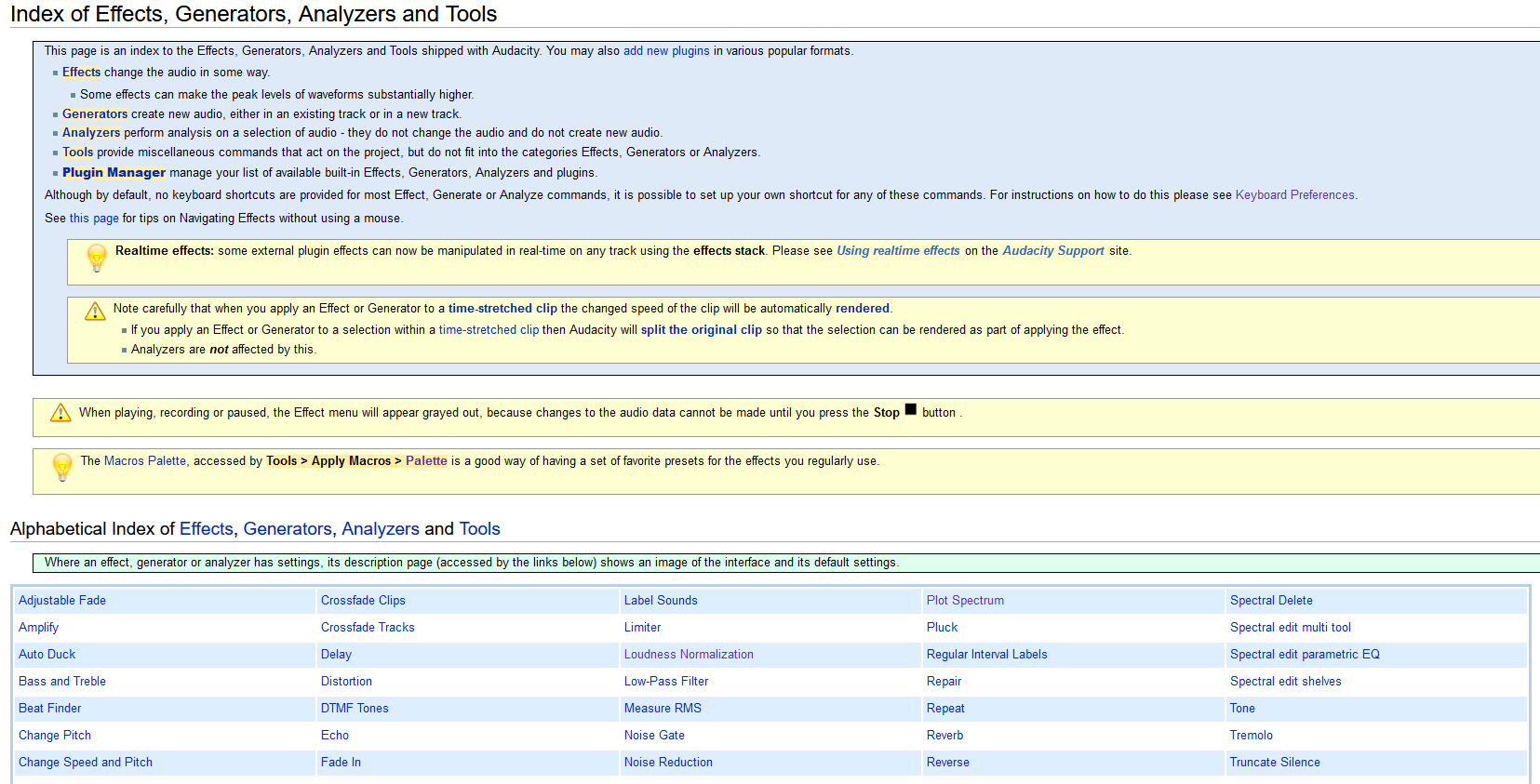Open the Noise Reduction link

pos(668,763)
